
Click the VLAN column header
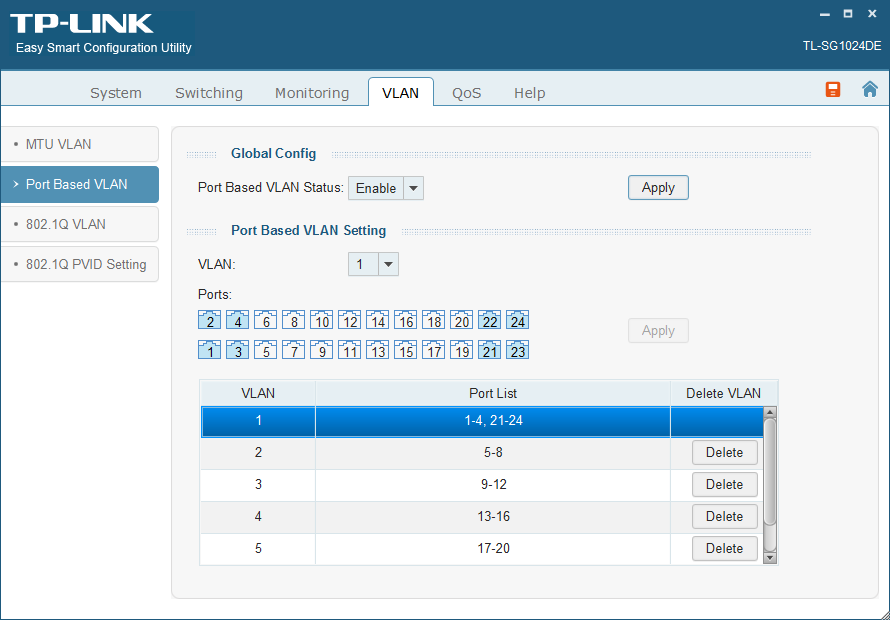258,393
